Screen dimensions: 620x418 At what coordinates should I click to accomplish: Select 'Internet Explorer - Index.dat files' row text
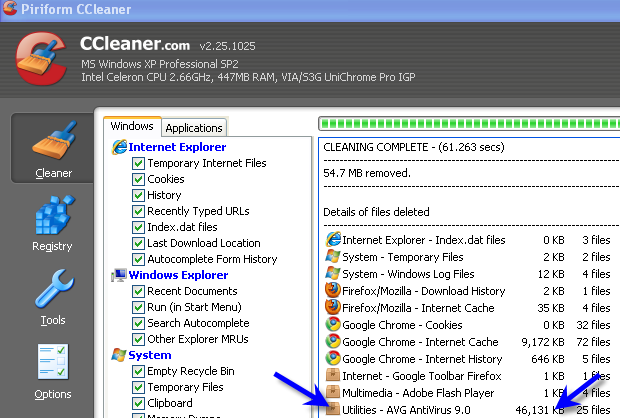pyautogui.click(x=424, y=240)
